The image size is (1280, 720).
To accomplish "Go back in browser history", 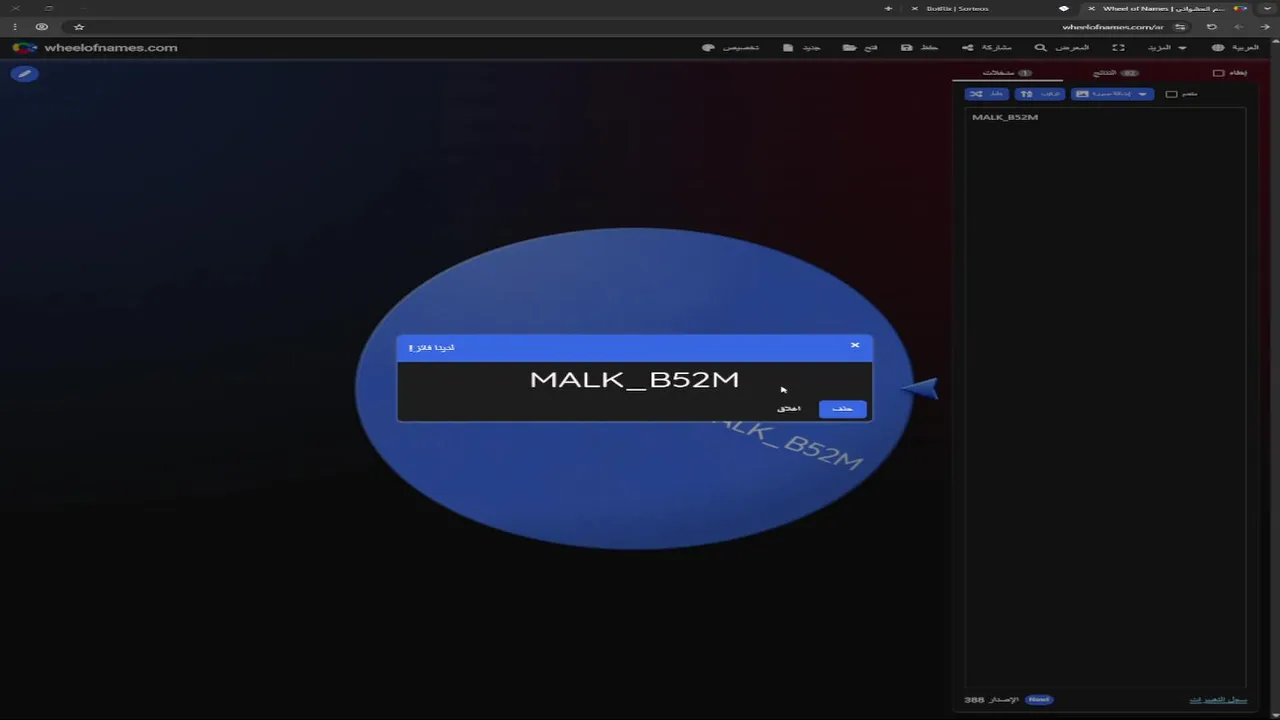I will [x=1265, y=27].
